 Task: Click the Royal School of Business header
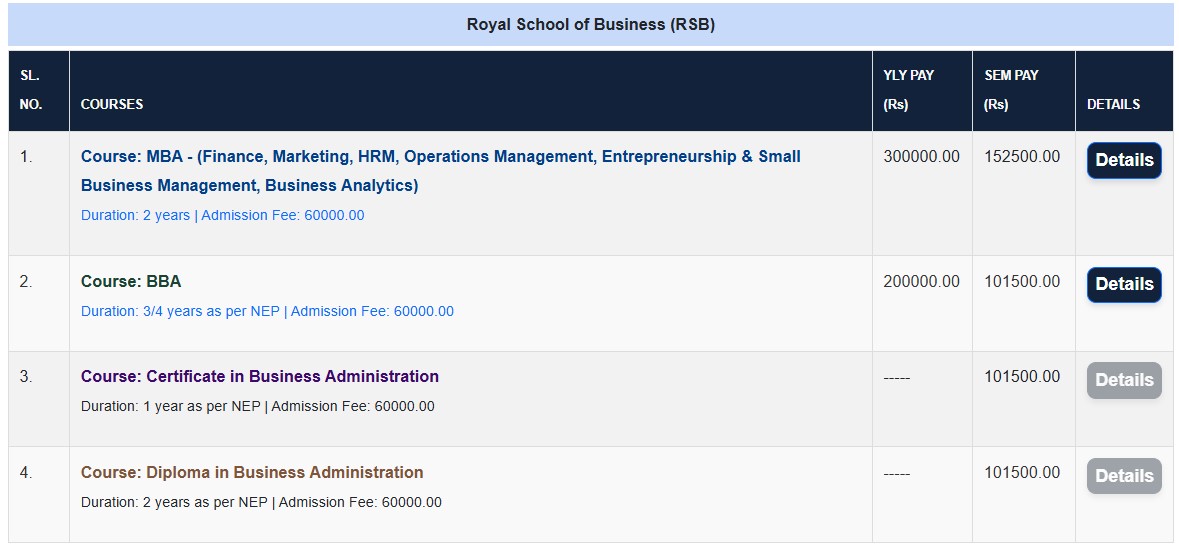(x=590, y=24)
